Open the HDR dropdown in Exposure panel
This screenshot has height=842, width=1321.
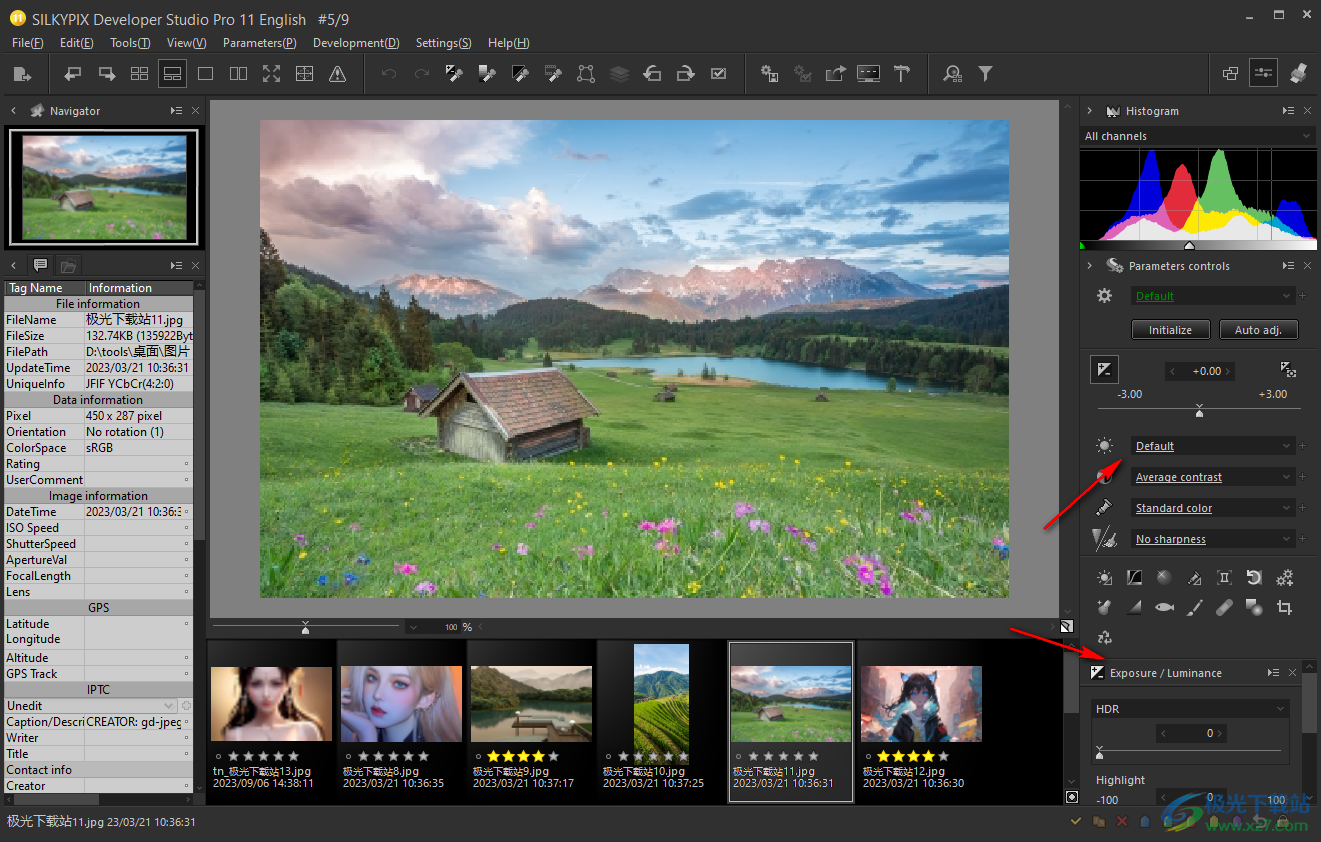click(1189, 708)
